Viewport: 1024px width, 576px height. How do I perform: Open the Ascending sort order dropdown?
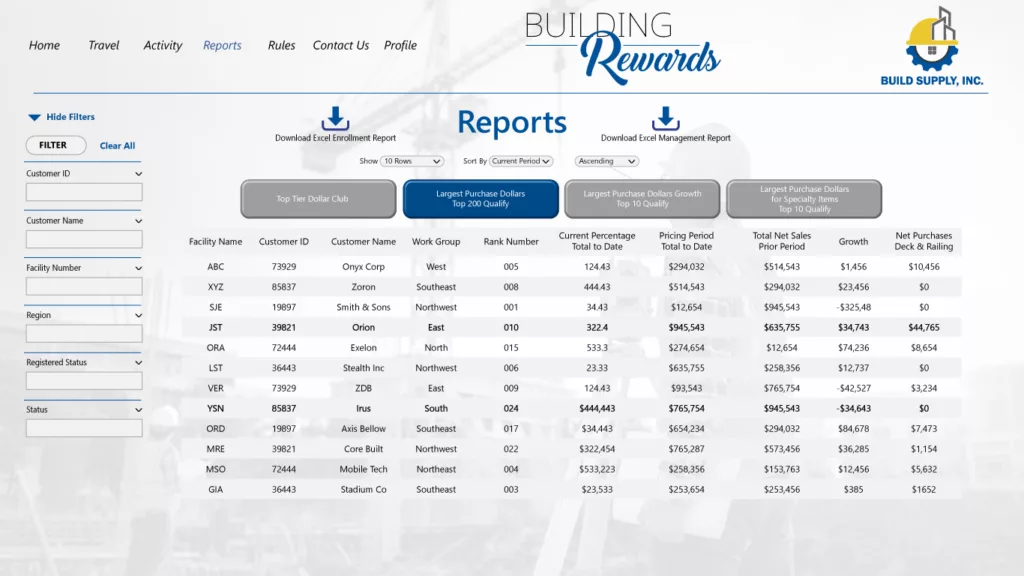click(607, 161)
